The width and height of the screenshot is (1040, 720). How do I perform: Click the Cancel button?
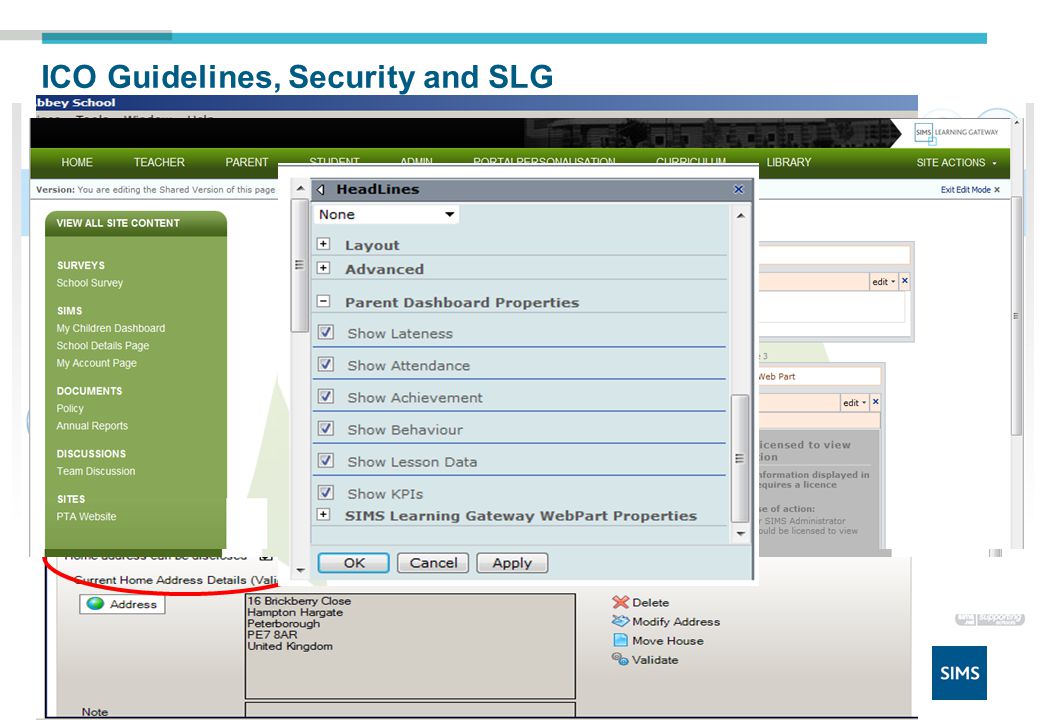(x=433, y=563)
